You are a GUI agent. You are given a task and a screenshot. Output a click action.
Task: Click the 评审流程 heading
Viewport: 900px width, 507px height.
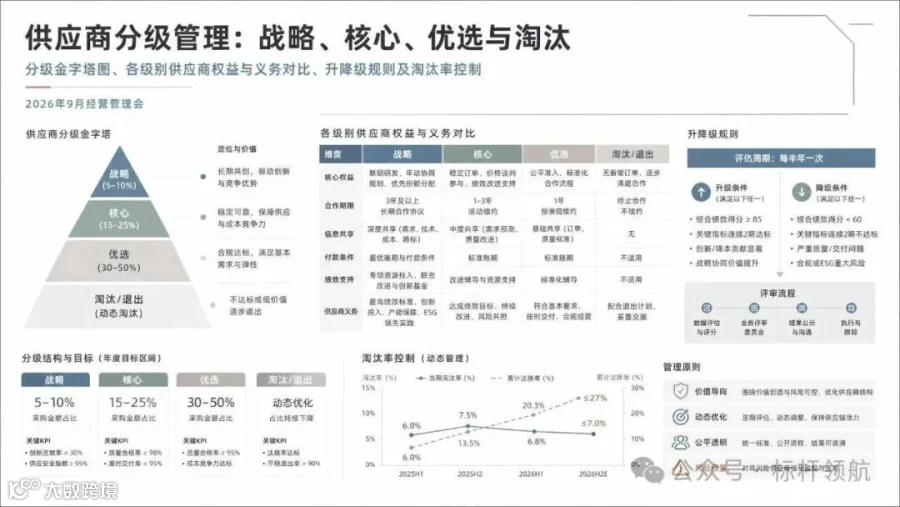[777, 293]
